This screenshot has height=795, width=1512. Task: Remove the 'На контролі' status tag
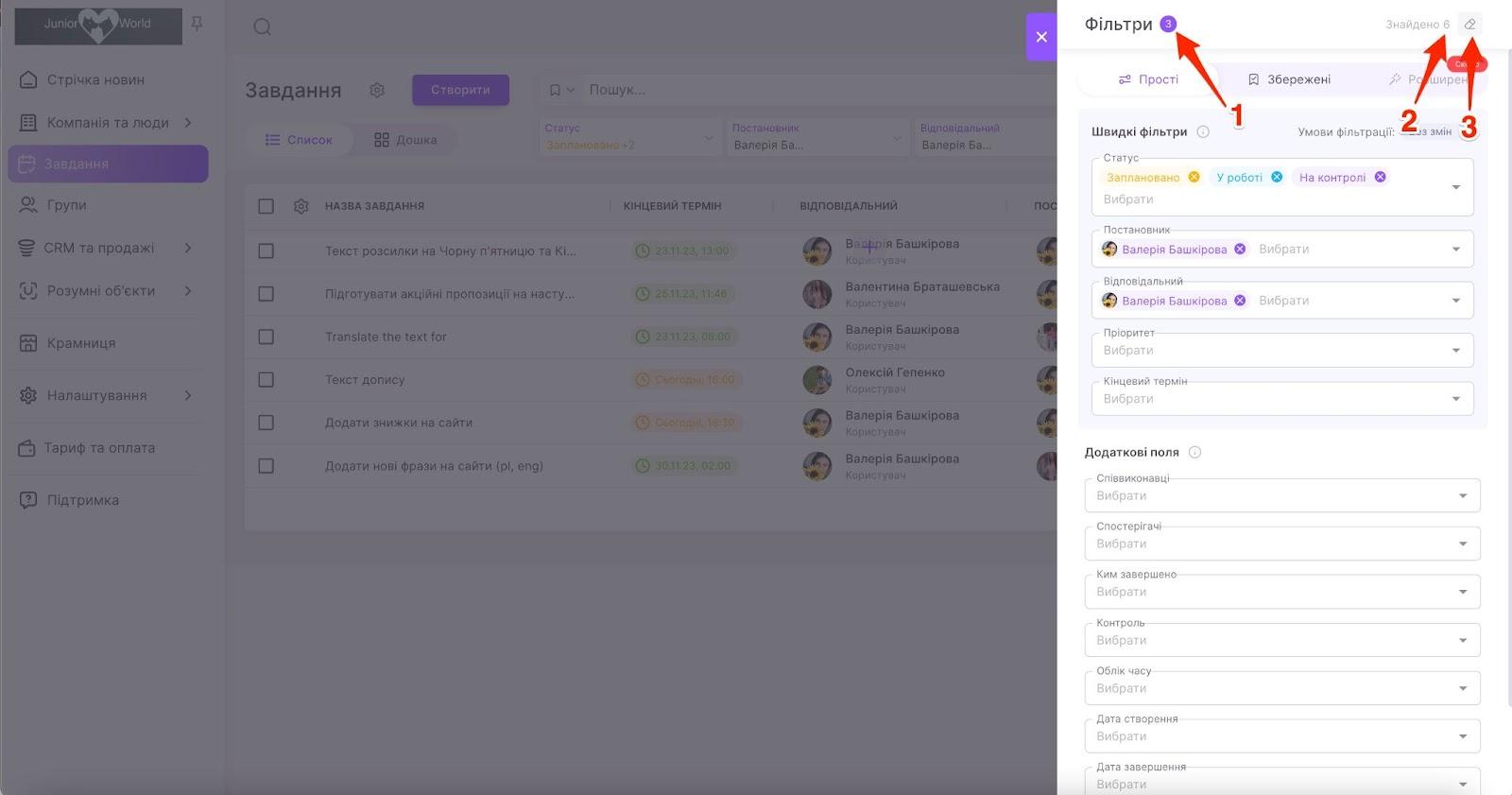(x=1380, y=178)
